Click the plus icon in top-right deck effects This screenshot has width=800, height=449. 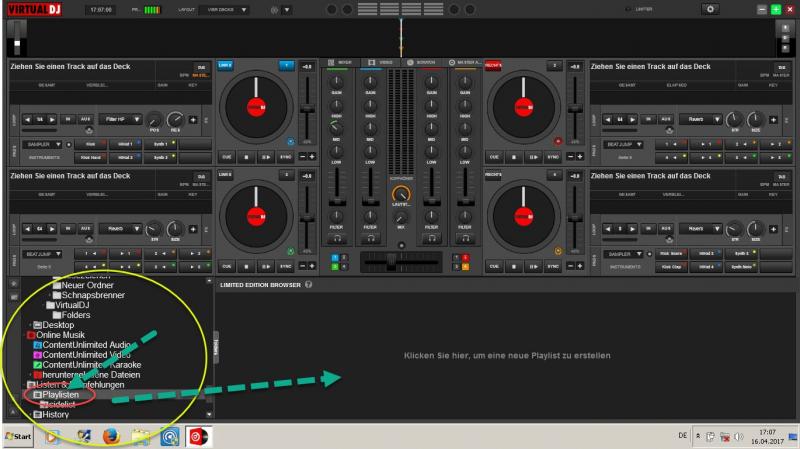pyautogui.click(x=773, y=120)
